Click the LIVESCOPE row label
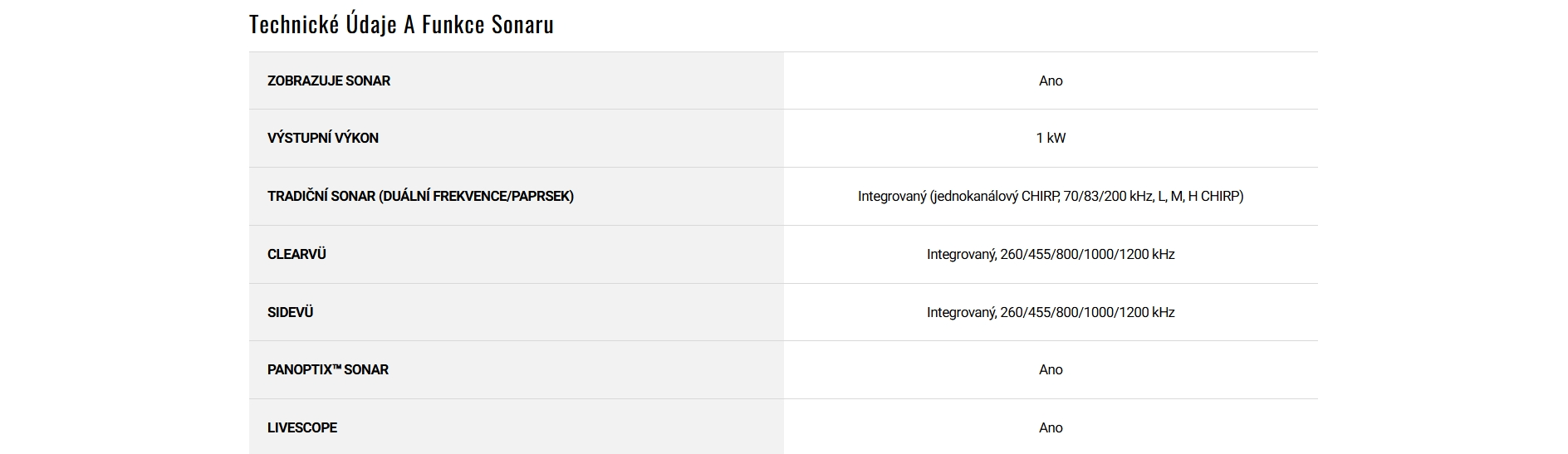The image size is (1568, 454). coord(302,427)
